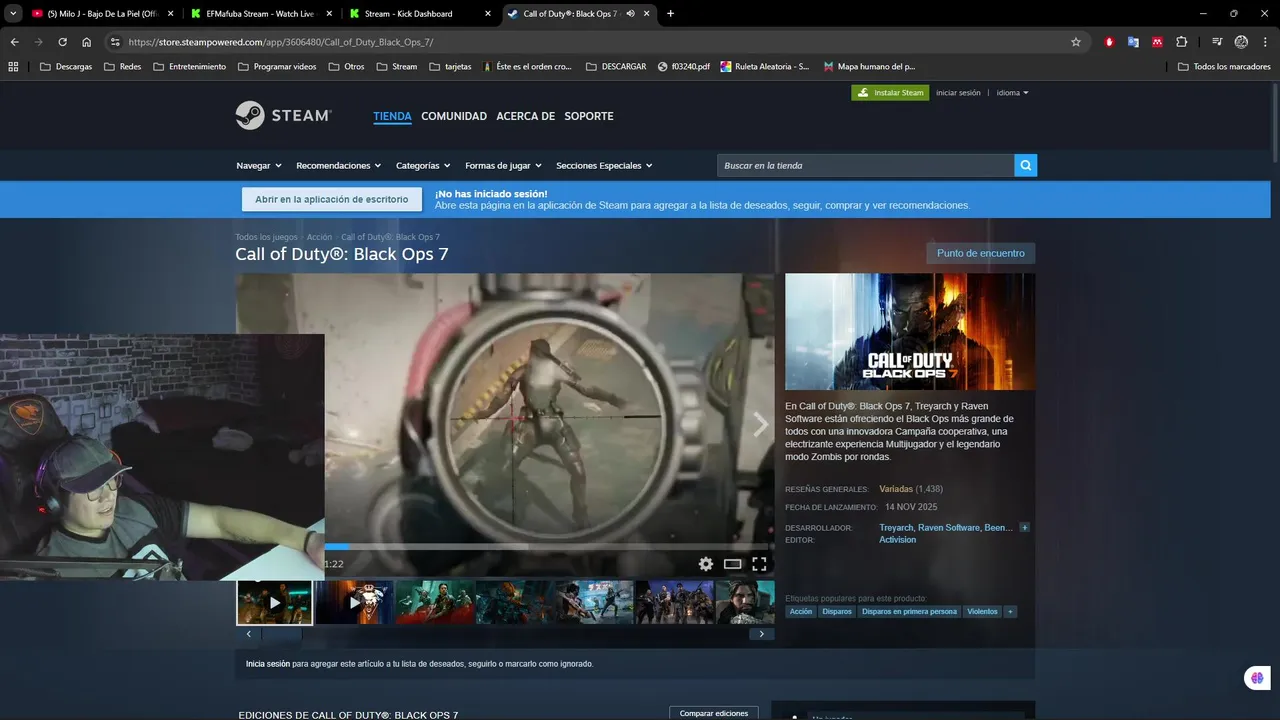Toggle theater mode on the video player
The width and height of the screenshot is (1280, 720).
pos(733,564)
